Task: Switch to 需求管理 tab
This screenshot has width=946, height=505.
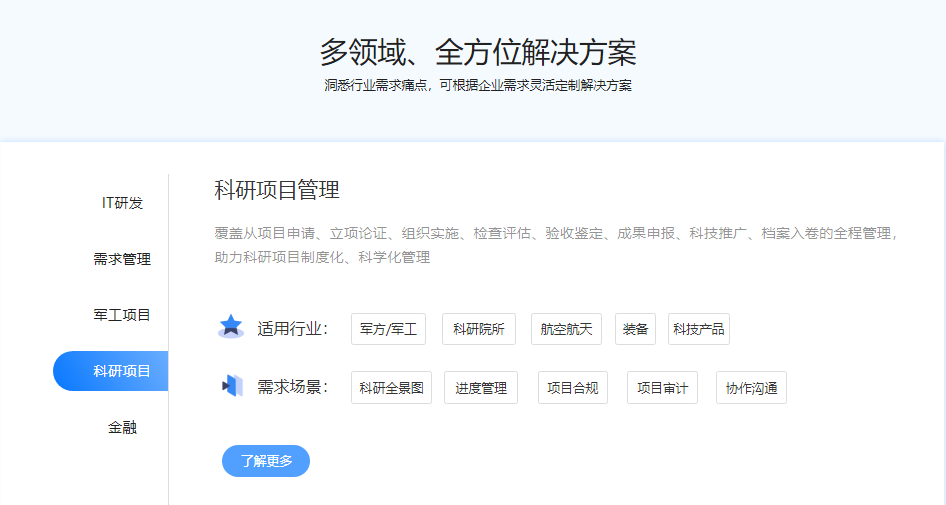Action: [122, 259]
